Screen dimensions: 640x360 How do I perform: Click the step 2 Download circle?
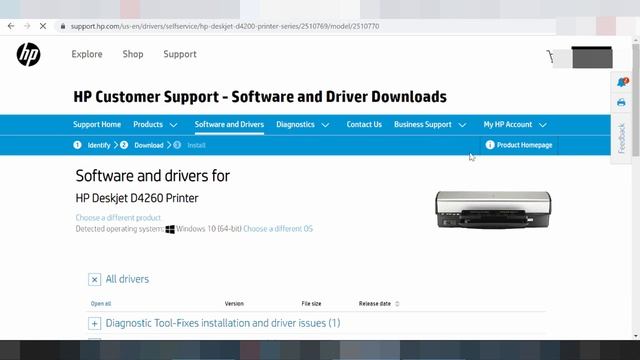[124, 145]
